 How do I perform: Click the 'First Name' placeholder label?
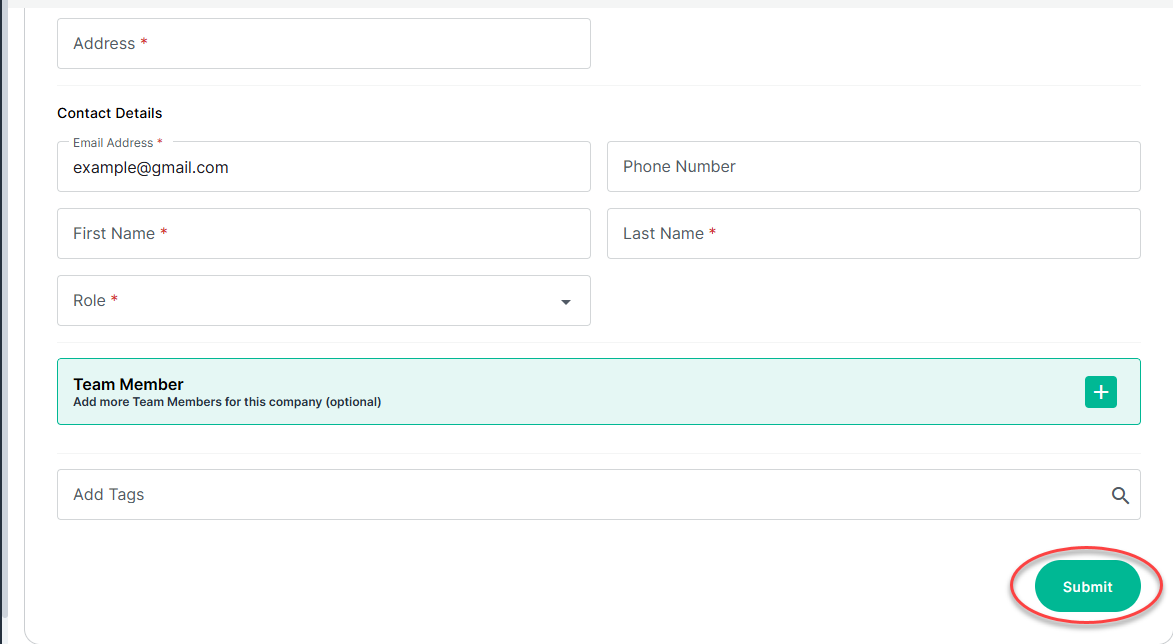tap(114, 234)
